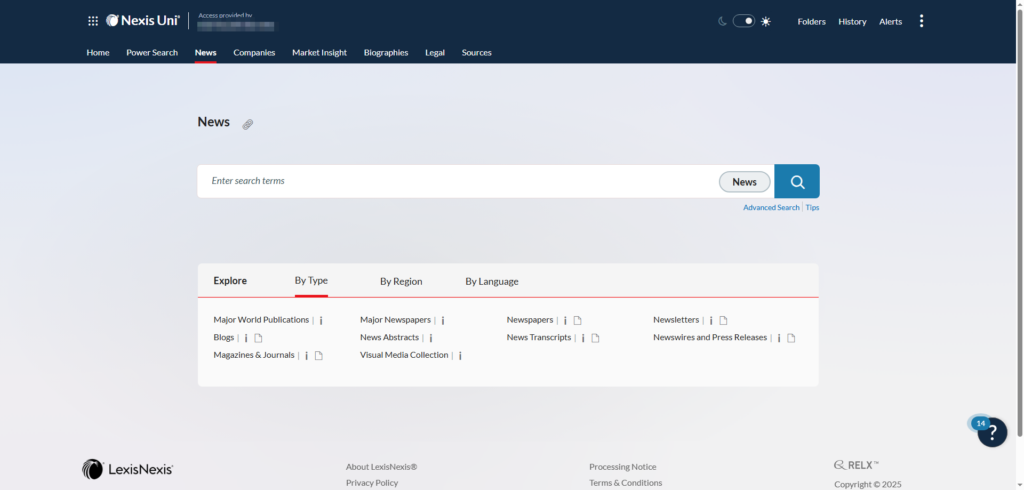Open the vertical three-dot More menu
Image resolution: width=1024 pixels, height=490 pixels.
pos(921,21)
